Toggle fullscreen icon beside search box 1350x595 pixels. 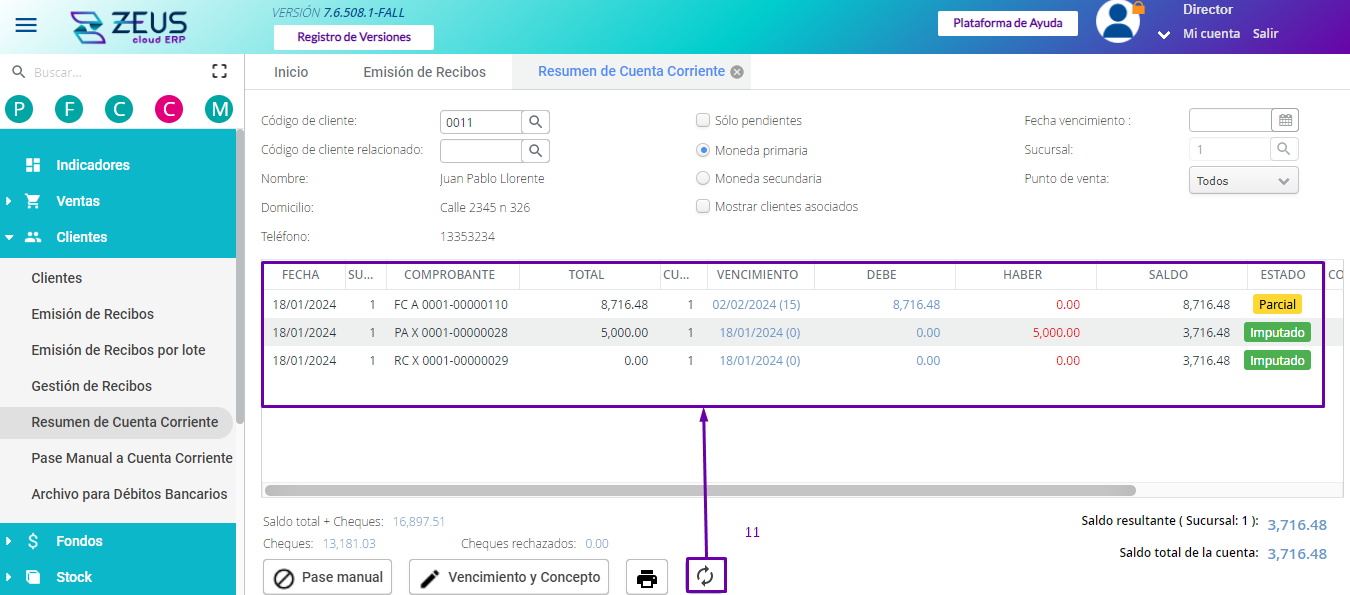(220, 71)
